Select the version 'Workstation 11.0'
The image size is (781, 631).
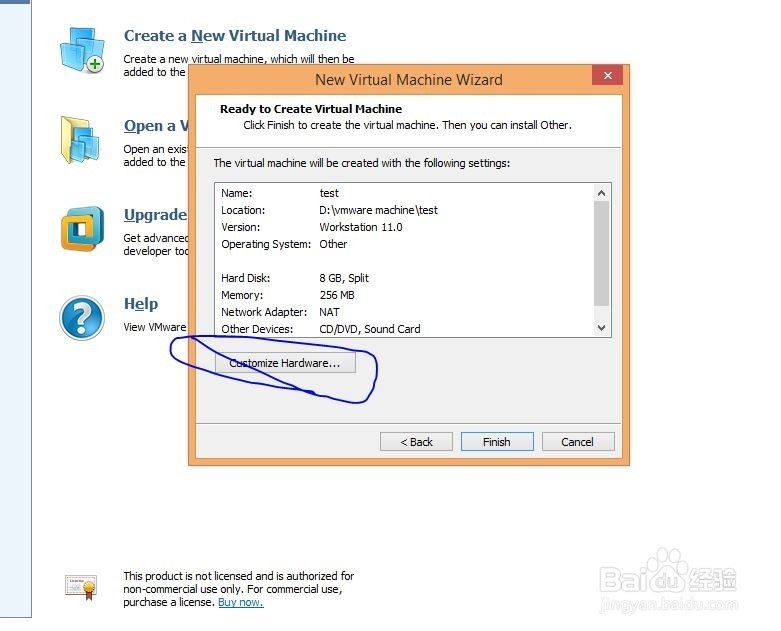361,227
